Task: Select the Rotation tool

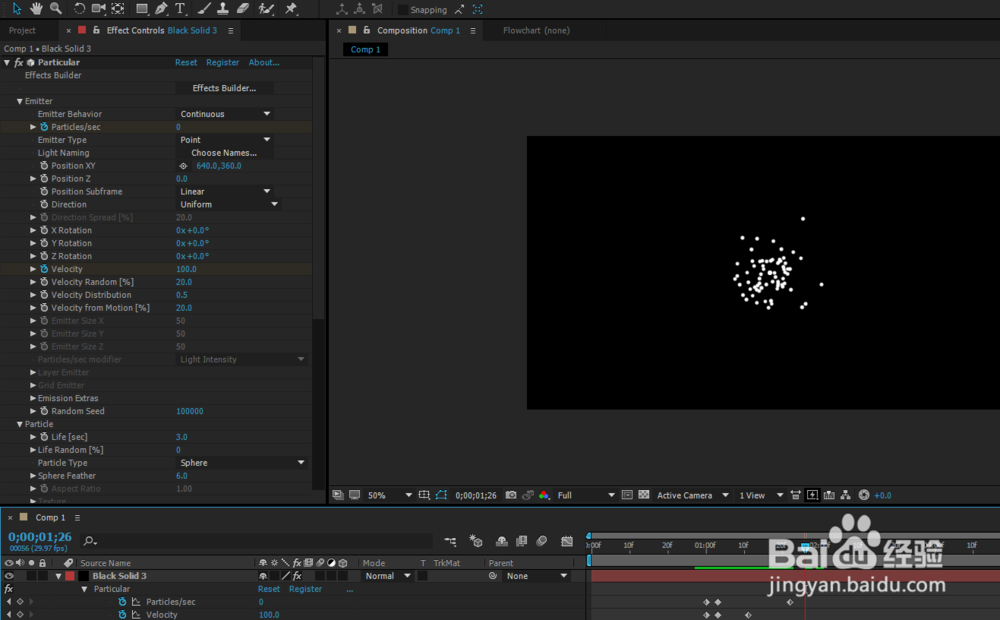Action: point(79,8)
